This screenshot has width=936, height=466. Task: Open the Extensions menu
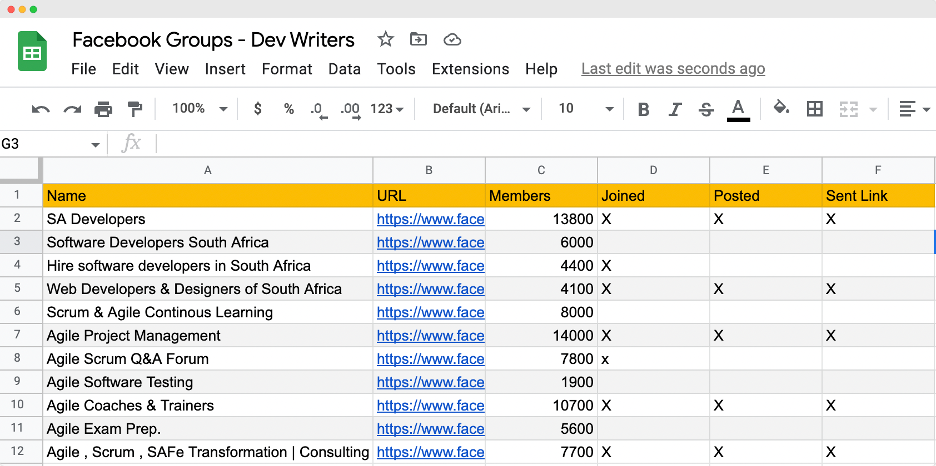tap(470, 69)
